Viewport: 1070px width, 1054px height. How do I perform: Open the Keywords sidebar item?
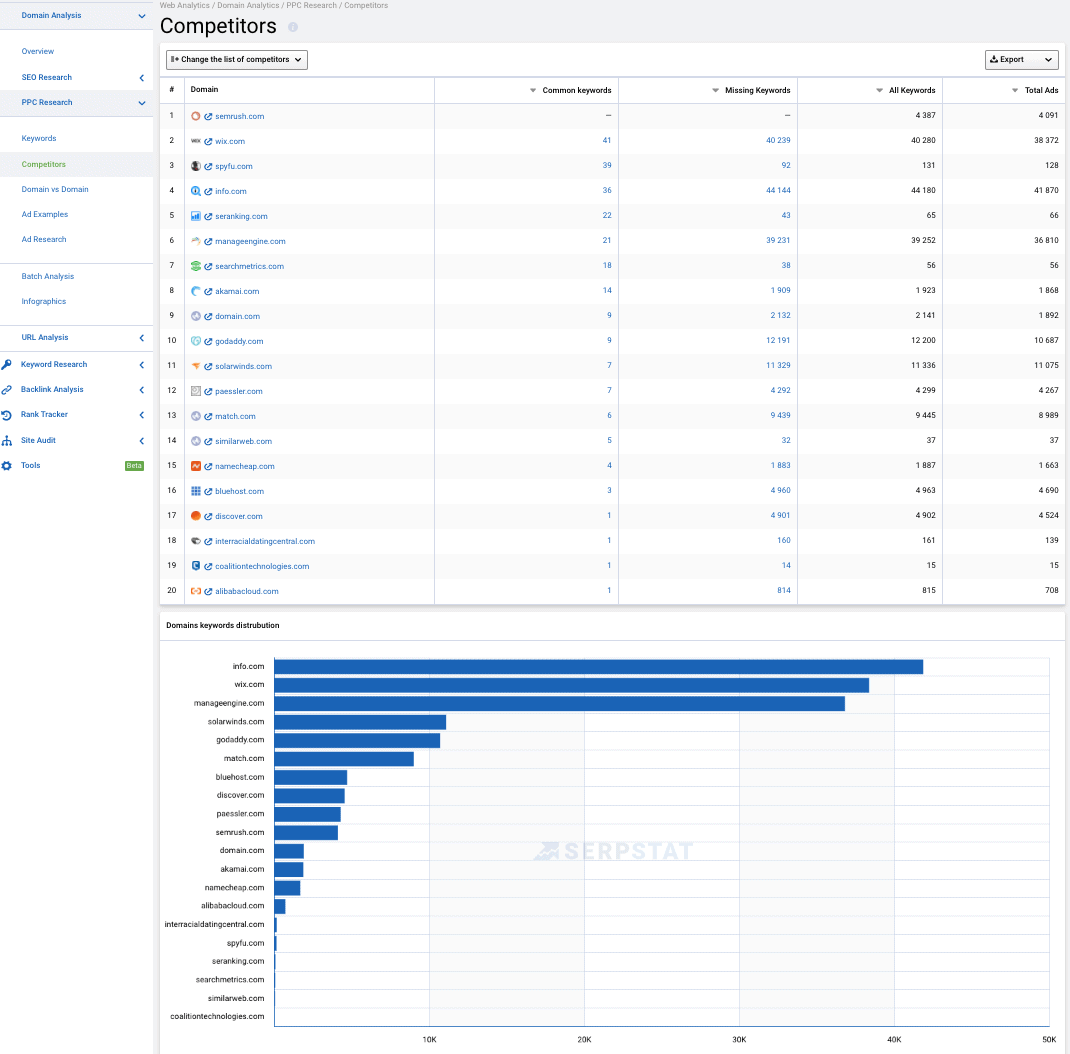(x=39, y=138)
